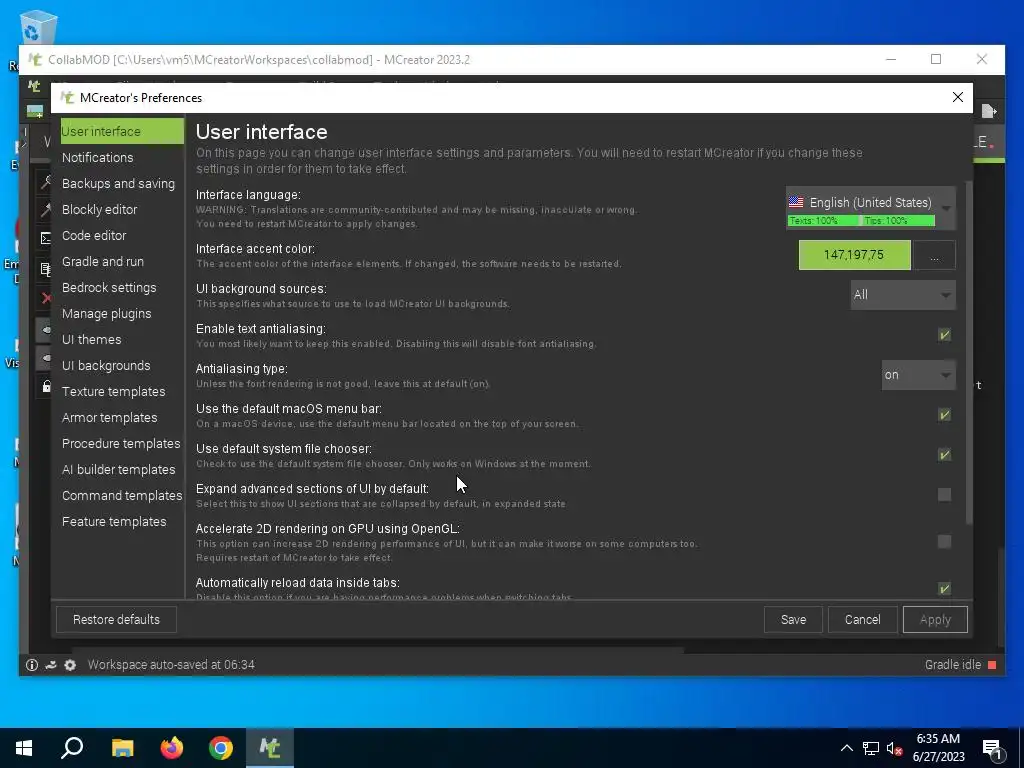
Task: Click the US flag icon in language selector
Action: tap(795, 202)
